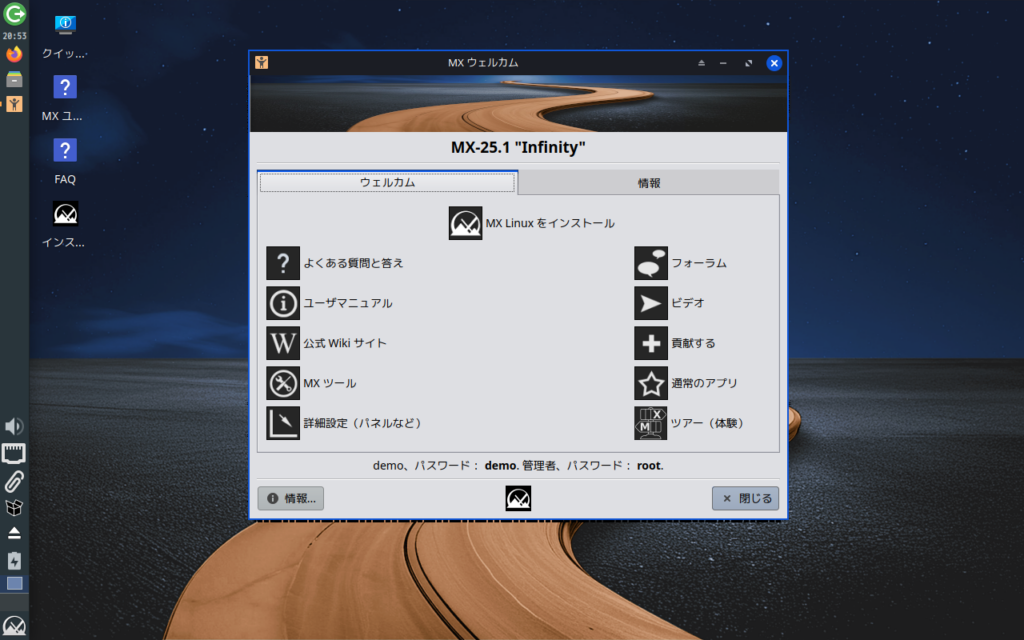1024x640 pixels.
Task: Open the ビデオ arrow icon
Action: pyautogui.click(x=651, y=303)
